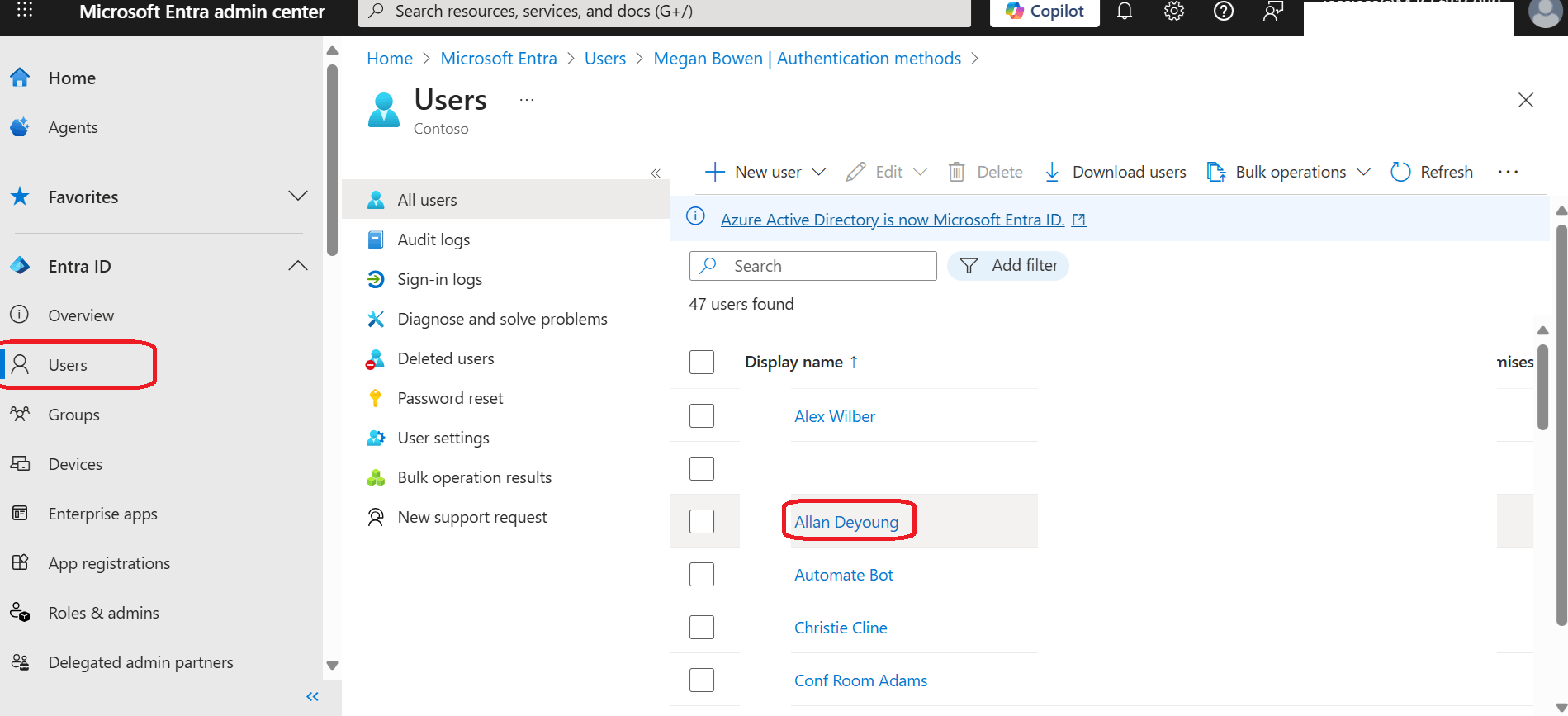Click the feedback person icon

pyautogui.click(x=1273, y=11)
